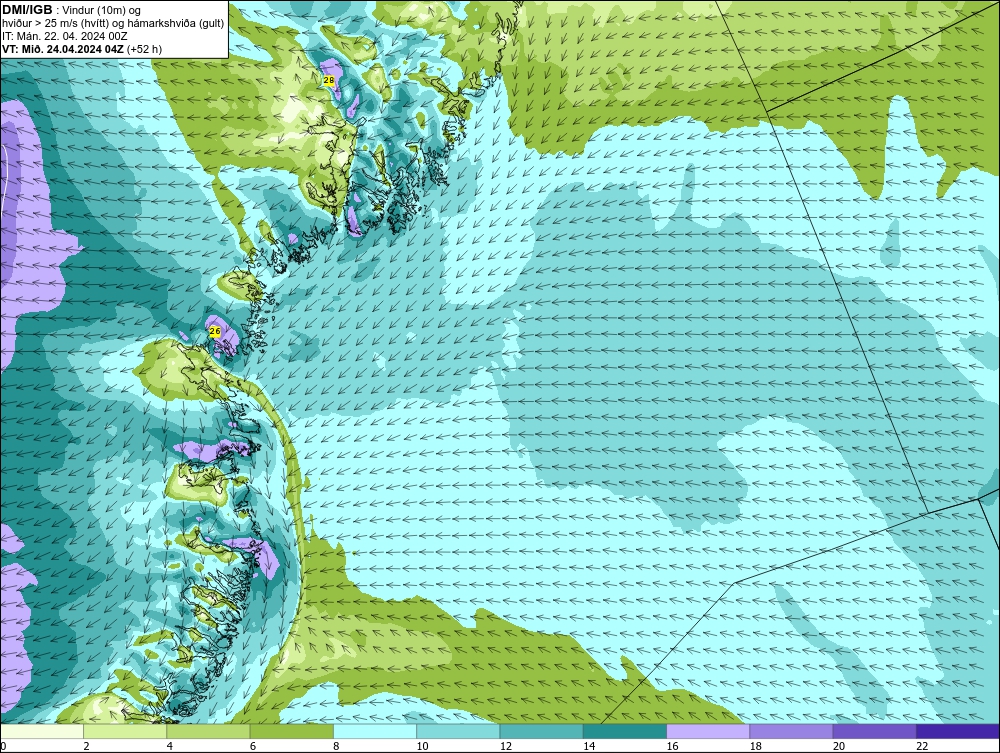Click the violet 20–22 m/s legend swatch
Image resolution: width=1000 pixels, height=753 pixels.
point(874,731)
